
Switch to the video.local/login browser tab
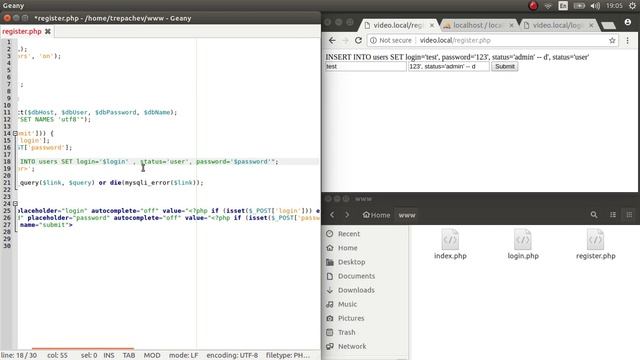(x=557, y=25)
